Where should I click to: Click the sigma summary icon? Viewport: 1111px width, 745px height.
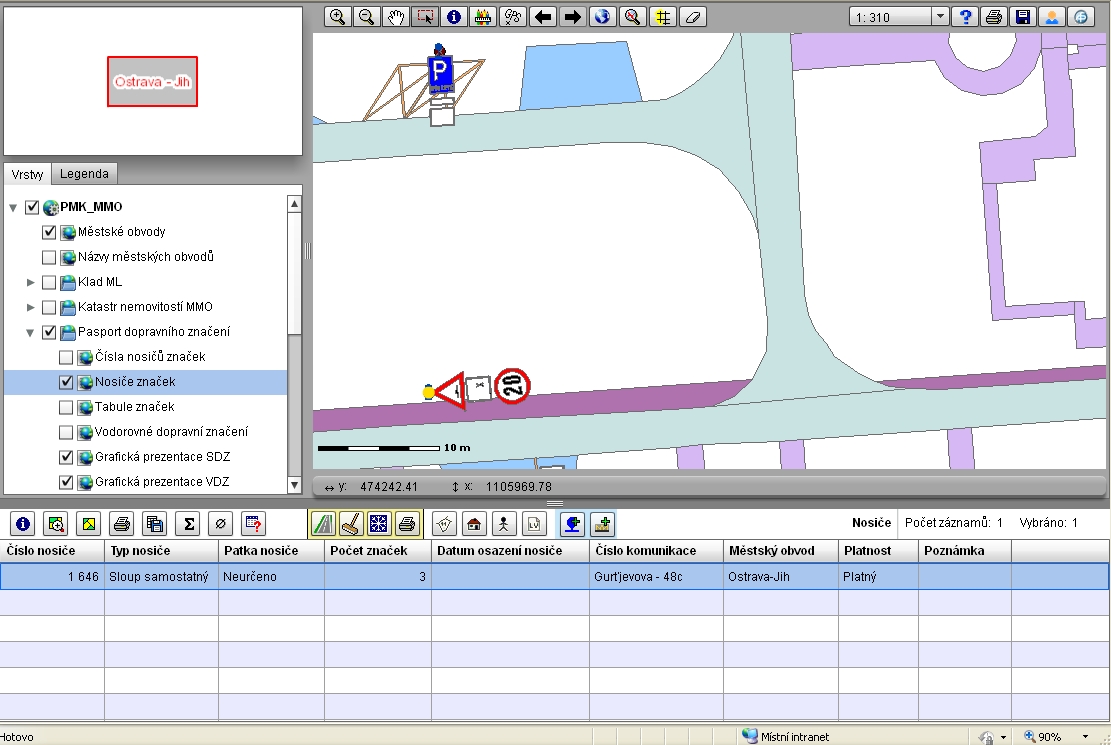point(188,524)
